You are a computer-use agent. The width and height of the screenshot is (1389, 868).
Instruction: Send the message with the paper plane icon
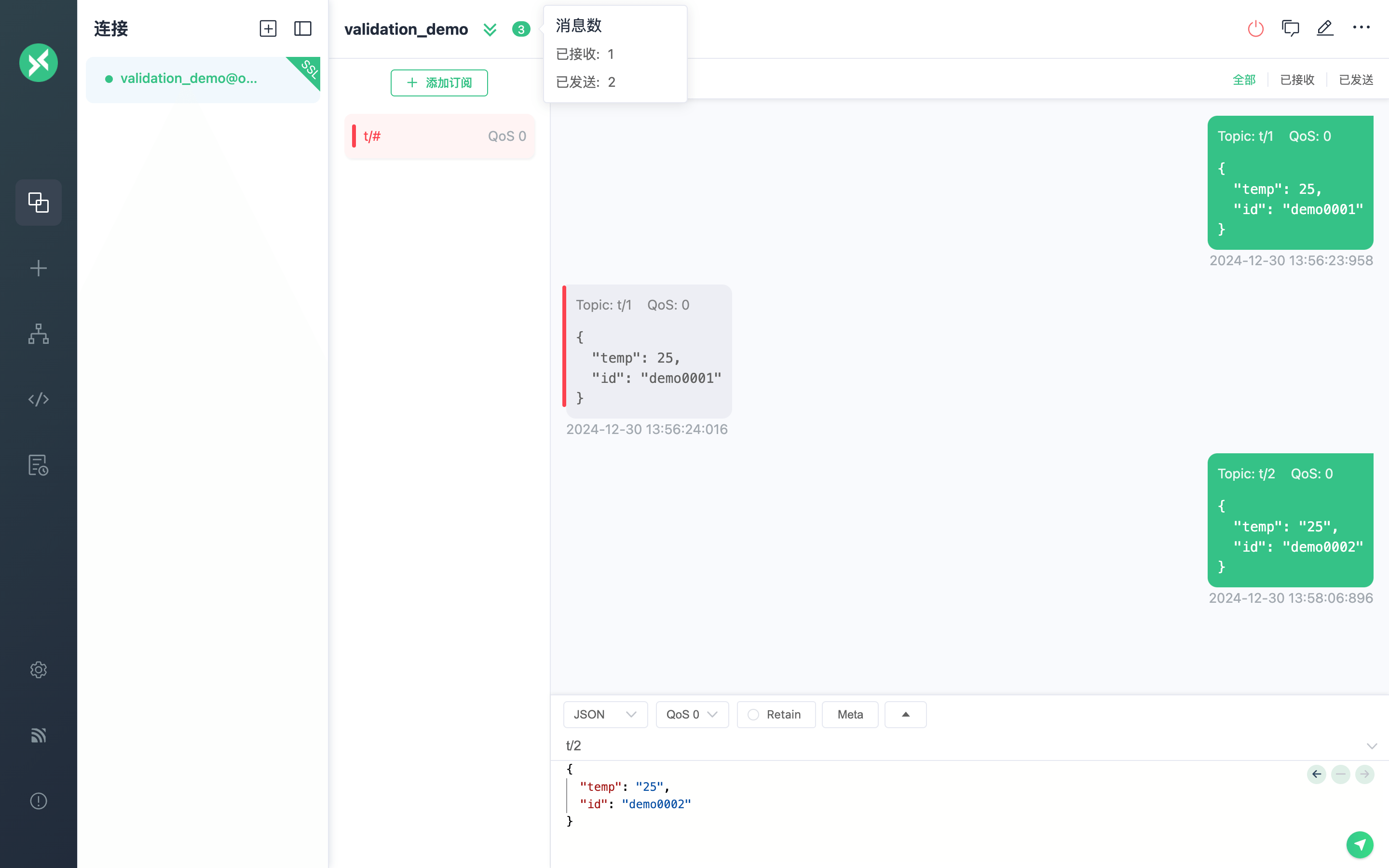point(1359,844)
